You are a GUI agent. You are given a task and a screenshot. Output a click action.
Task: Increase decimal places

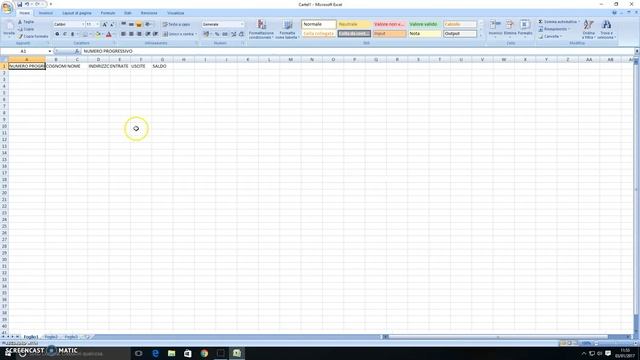pos(233,34)
